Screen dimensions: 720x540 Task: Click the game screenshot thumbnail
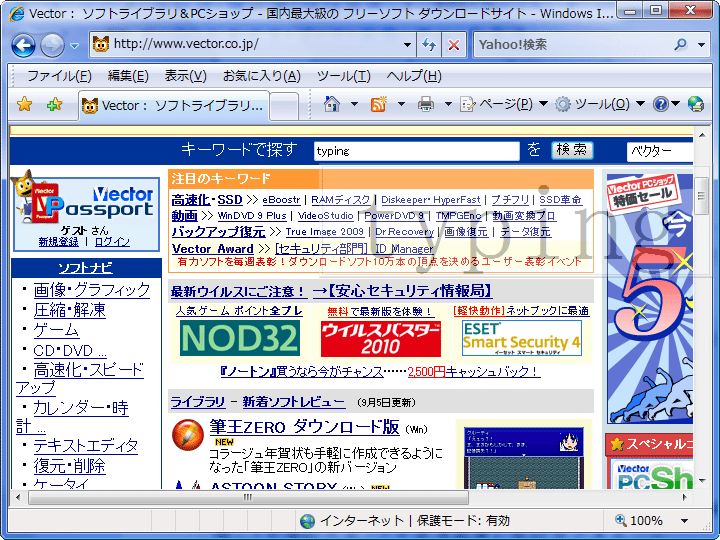click(x=523, y=457)
